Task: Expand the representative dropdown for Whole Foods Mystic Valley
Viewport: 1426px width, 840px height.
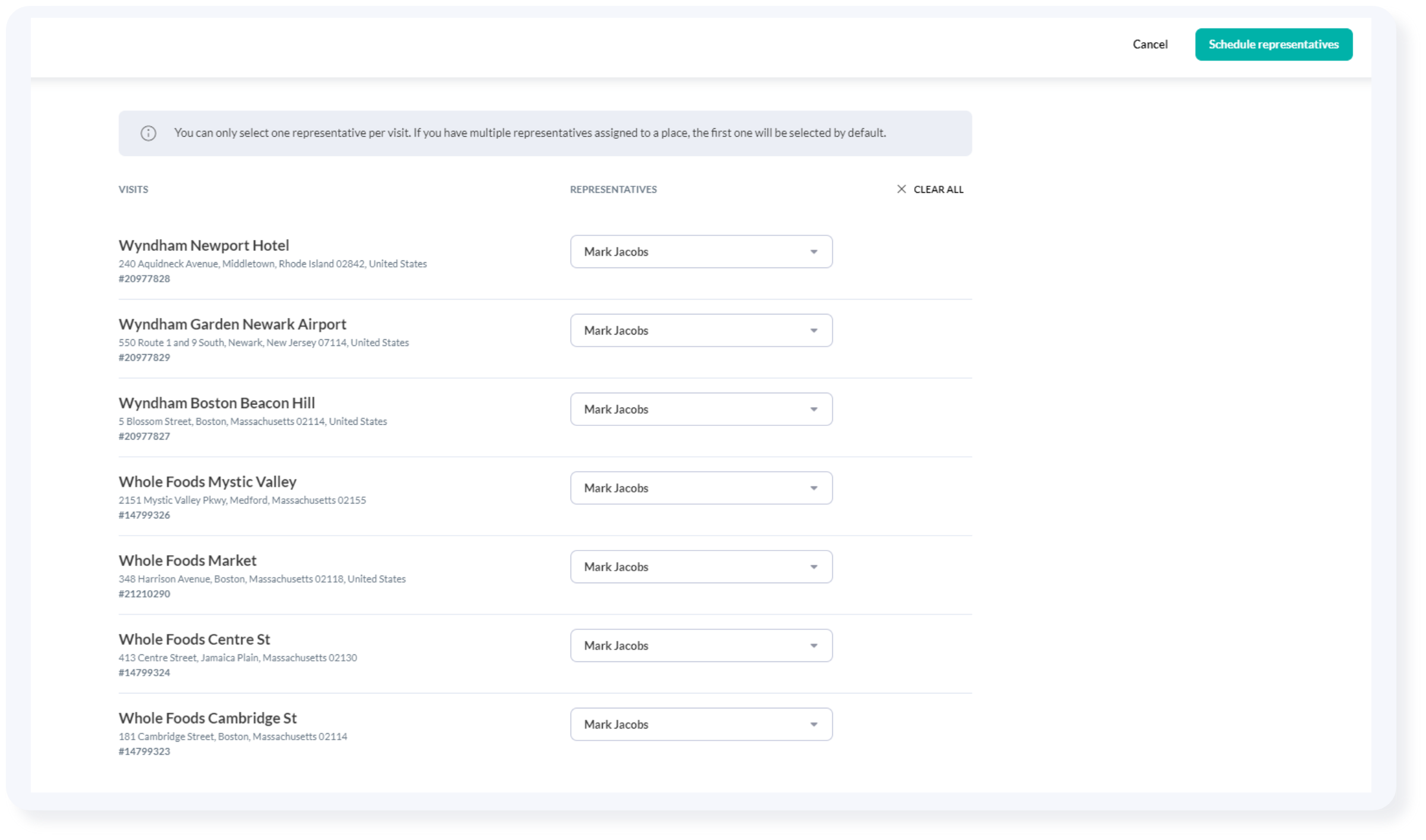Action: pyautogui.click(x=814, y=488)
